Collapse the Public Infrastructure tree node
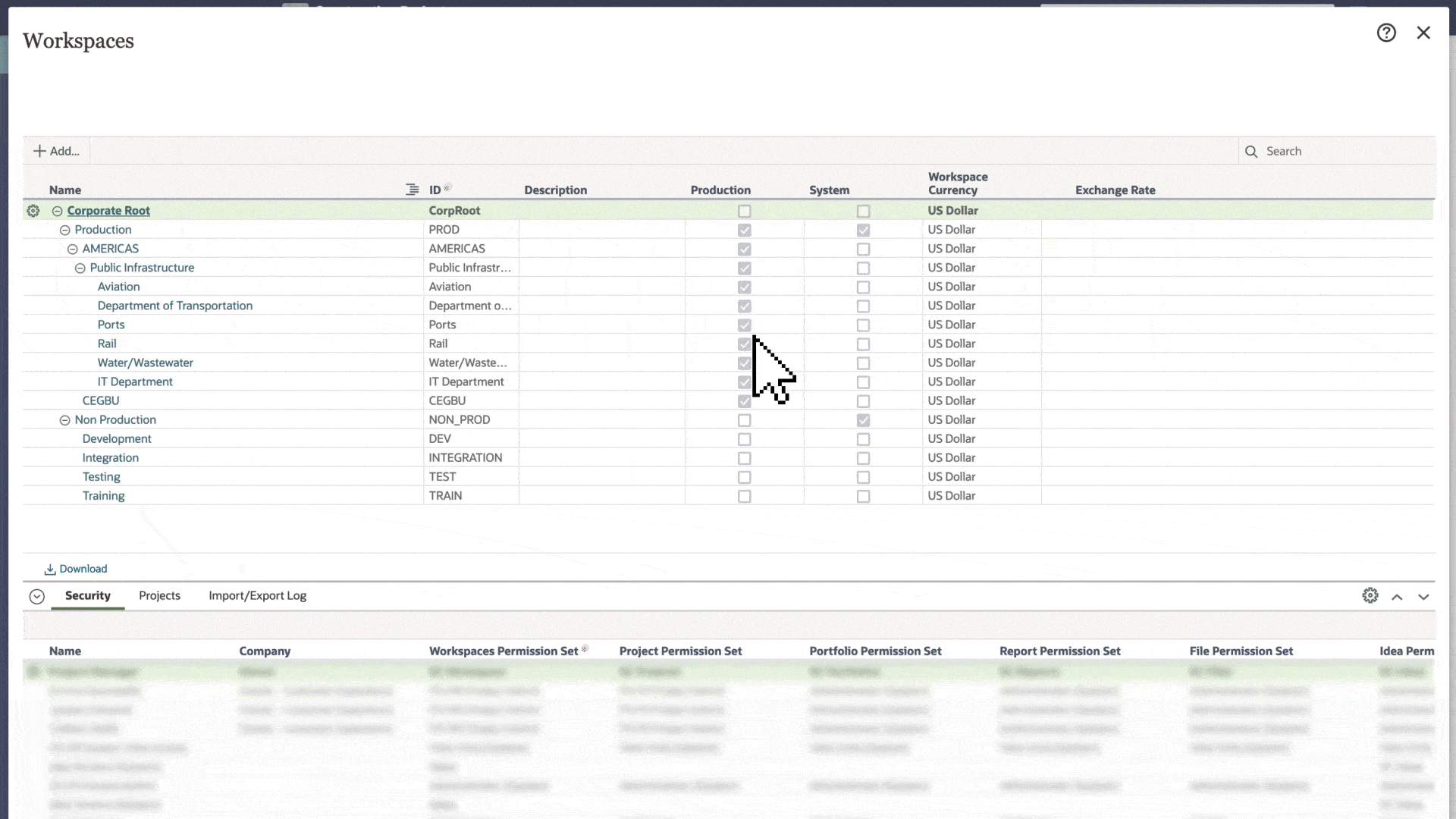Image resolution: width=1456 pixels, height=819 pixels. [x=80, y=268]
